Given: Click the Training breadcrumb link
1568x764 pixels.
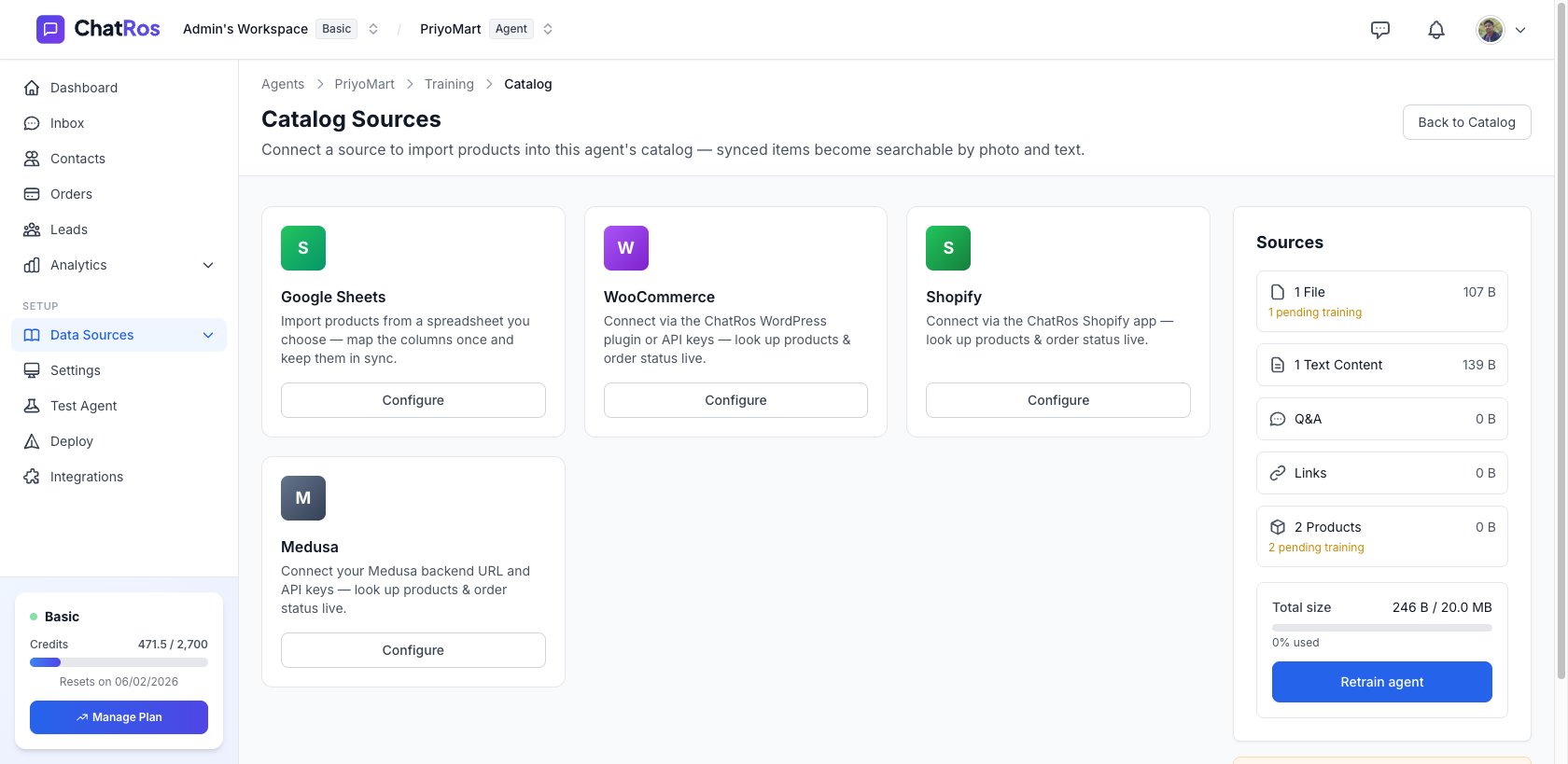Looking at the screenshot, I should (449, 84).
